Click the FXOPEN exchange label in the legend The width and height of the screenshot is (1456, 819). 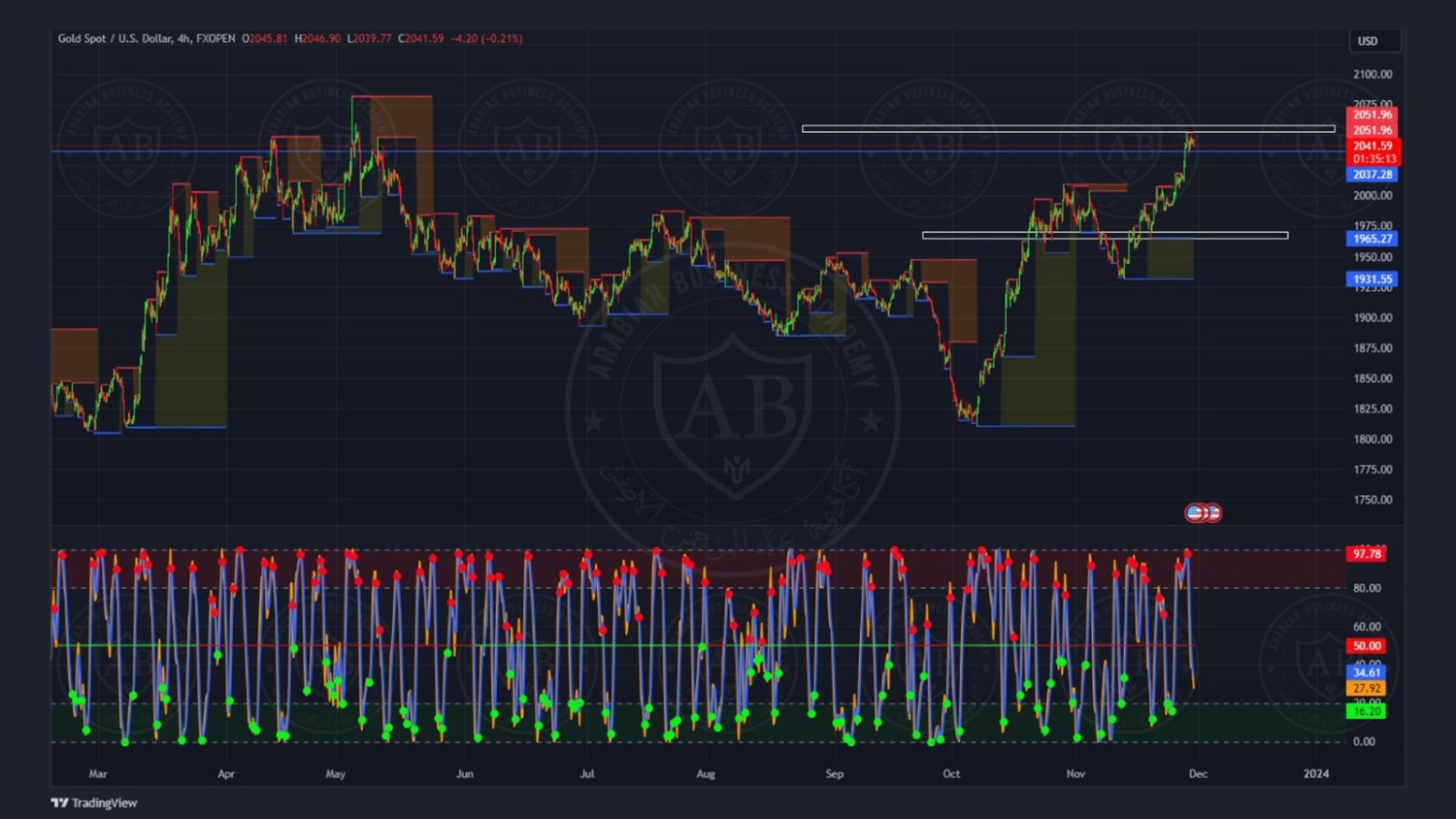point(215,39)
